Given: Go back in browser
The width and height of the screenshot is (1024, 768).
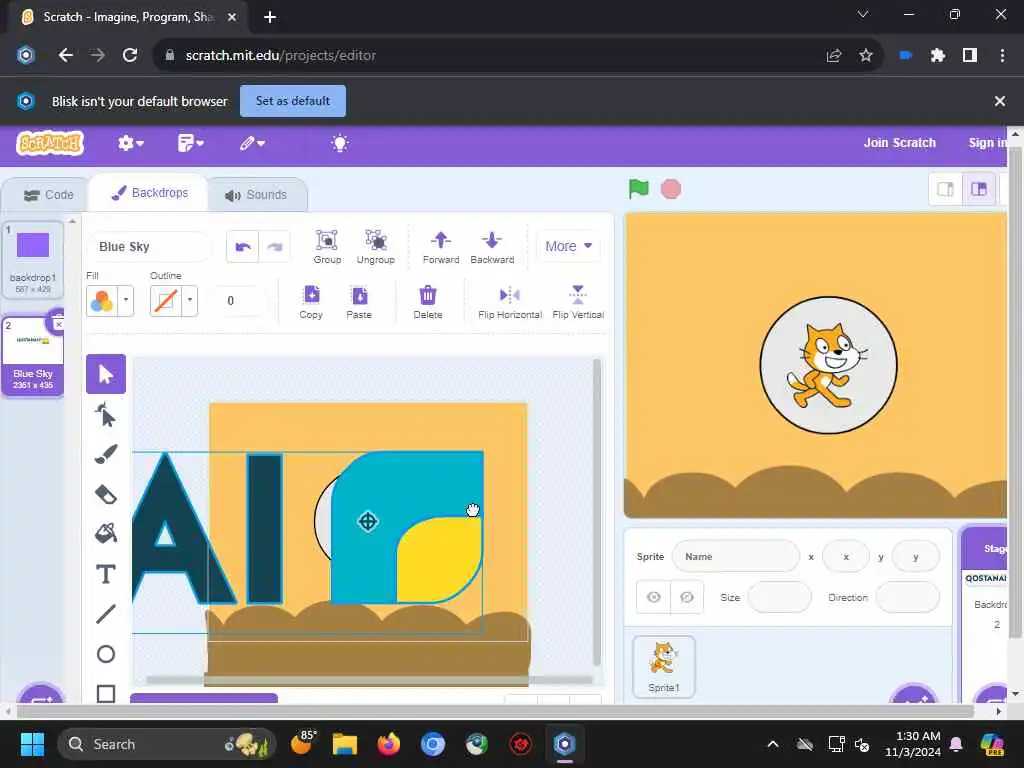Looking at the screenshot, I should (65, 56).
